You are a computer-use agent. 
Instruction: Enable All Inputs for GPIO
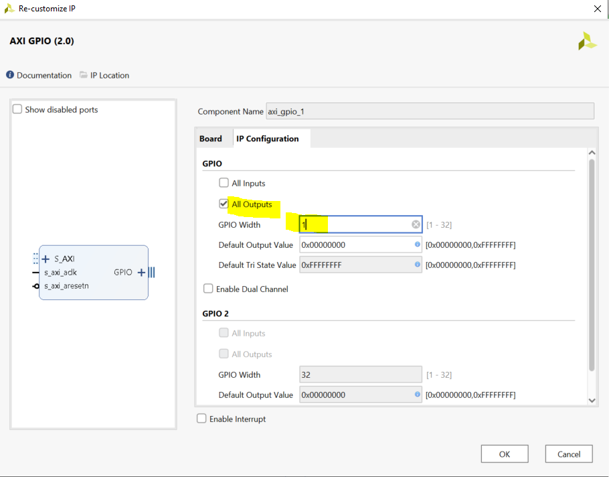tap(224, 182)
